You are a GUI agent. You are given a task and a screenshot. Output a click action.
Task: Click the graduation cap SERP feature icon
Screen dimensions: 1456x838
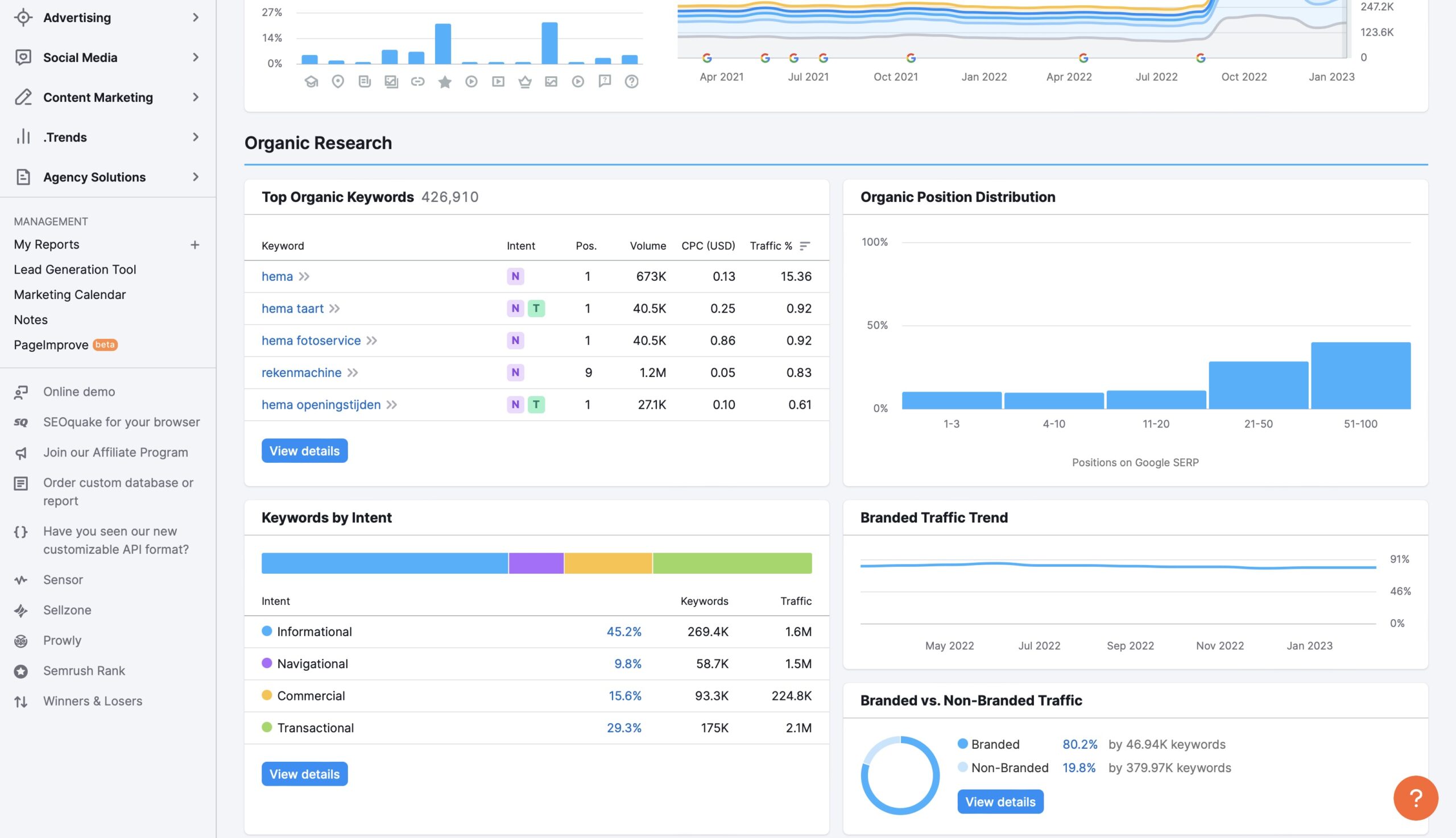click(311, 82)
